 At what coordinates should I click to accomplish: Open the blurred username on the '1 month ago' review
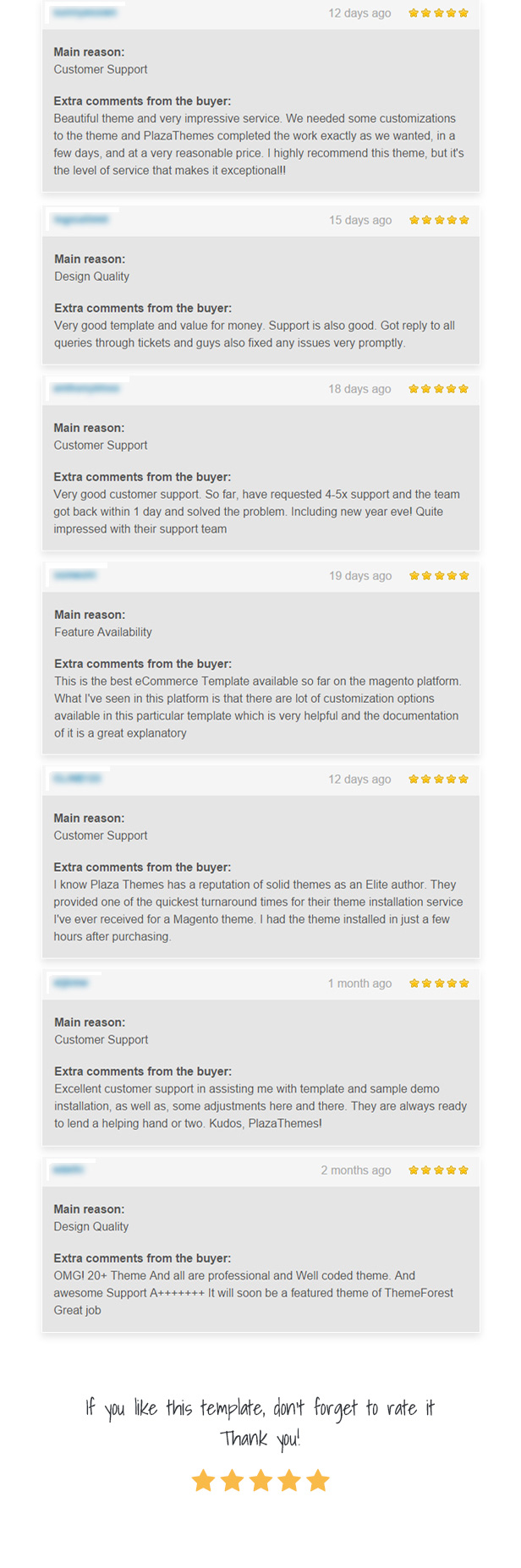pos(71,984)
